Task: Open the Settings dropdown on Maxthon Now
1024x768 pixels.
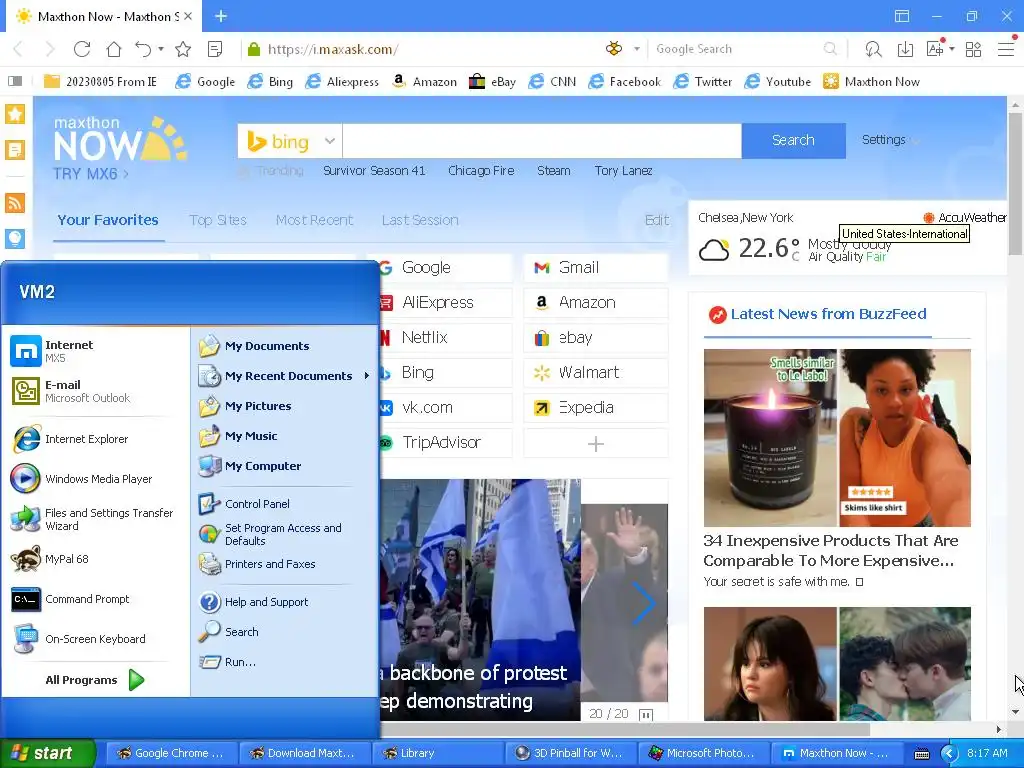Action: point(889,140)
